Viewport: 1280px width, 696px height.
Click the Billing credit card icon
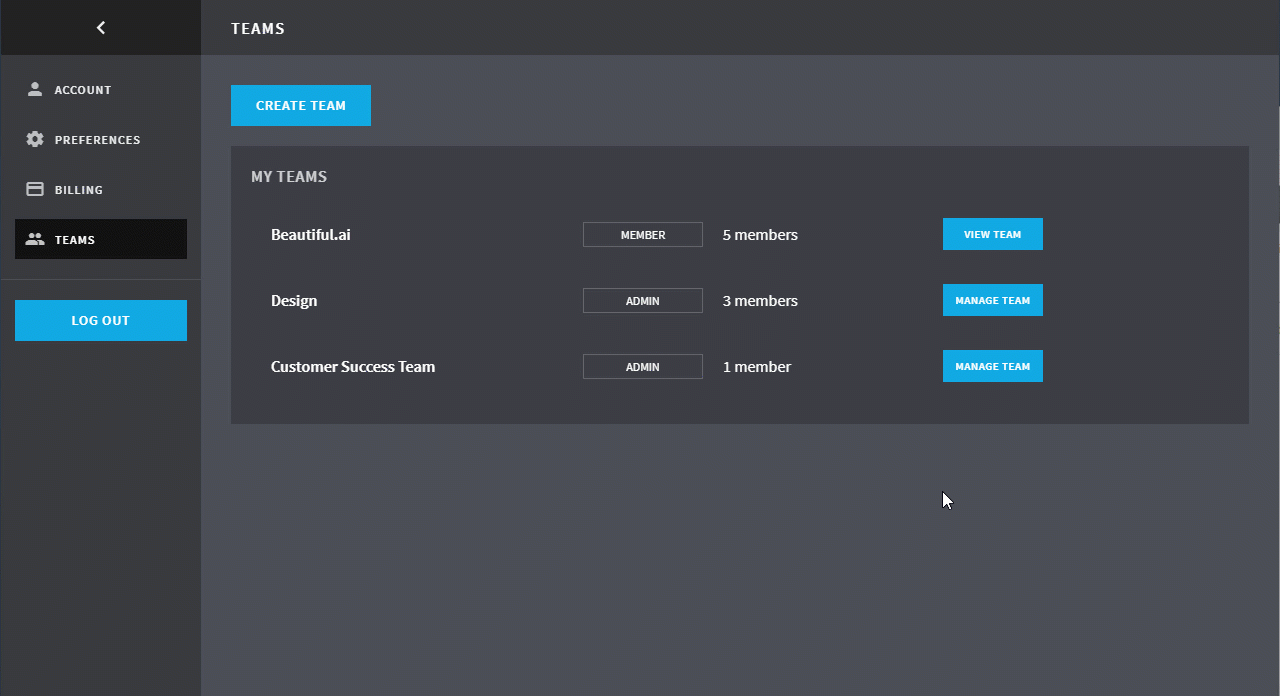35,189
